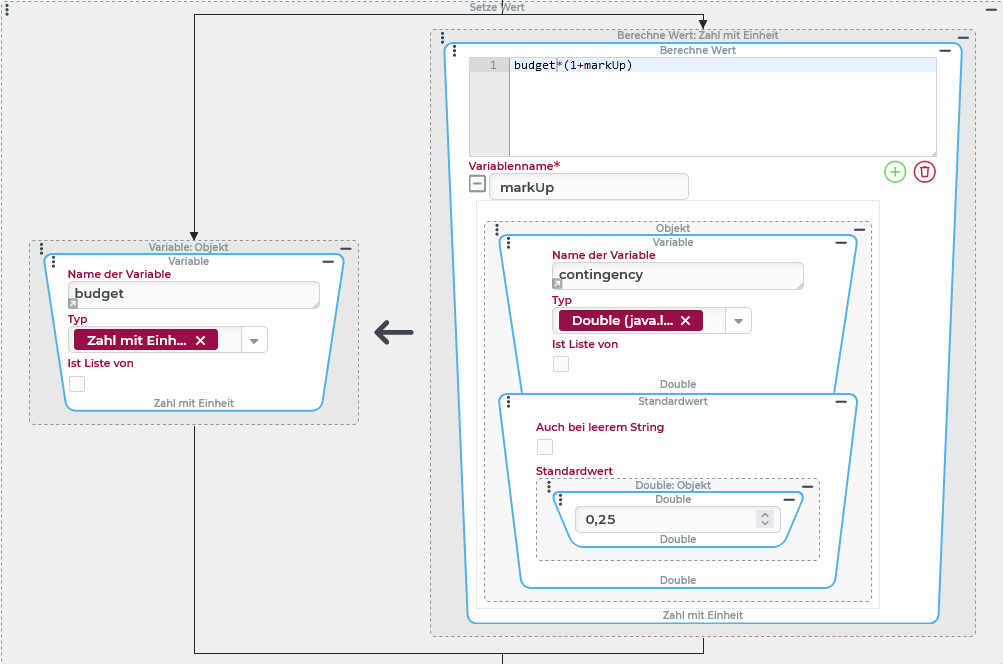Viewport: 1003px width, 664px height.
Task: Open the Typ dropdown for contingency variable
Action: pos(738,321)
